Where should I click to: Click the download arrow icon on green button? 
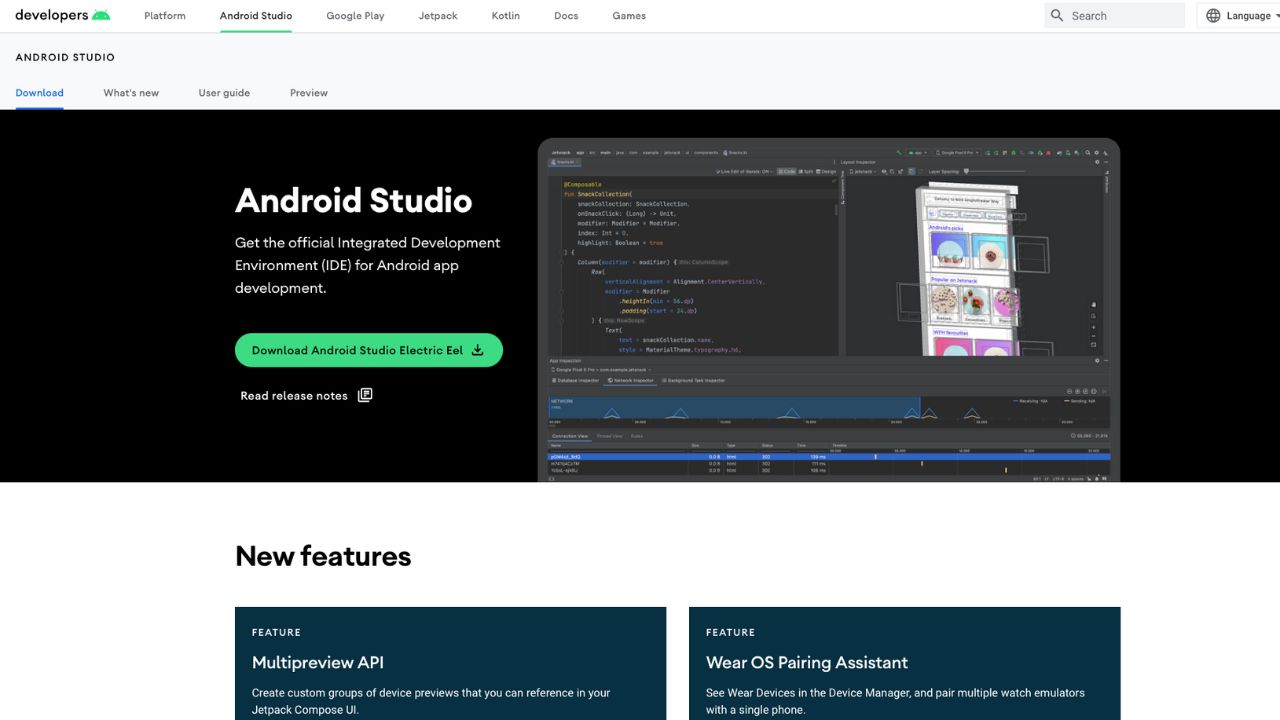(477, 350)
